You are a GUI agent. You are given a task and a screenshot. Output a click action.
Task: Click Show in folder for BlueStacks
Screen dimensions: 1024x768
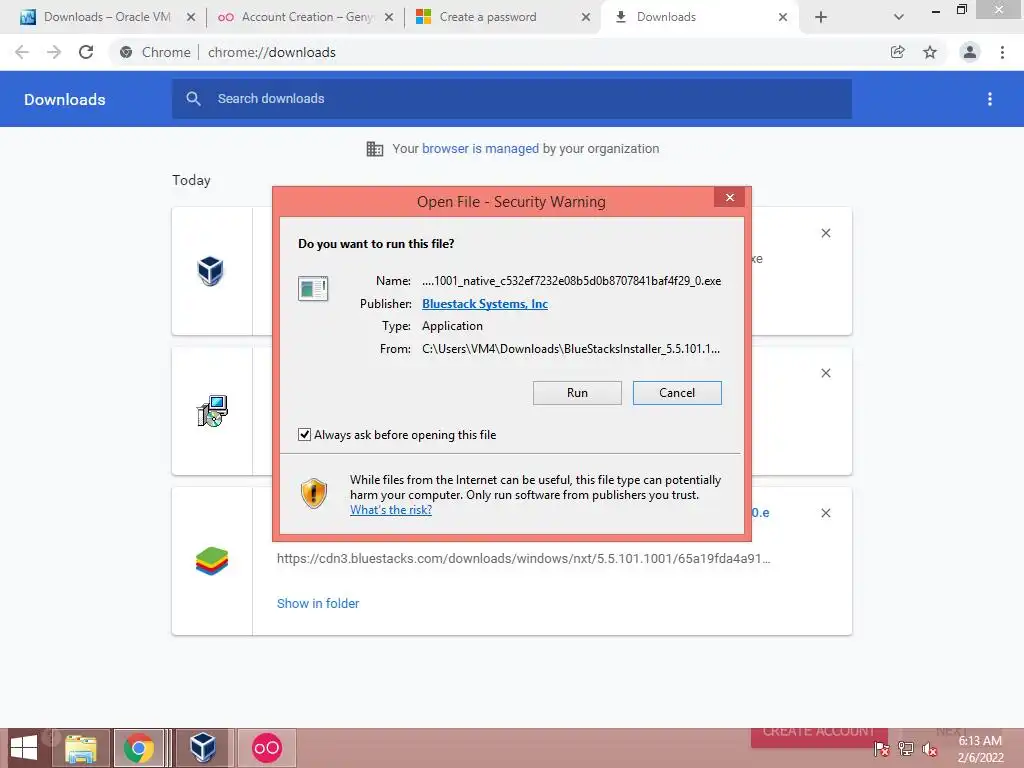coord(318,603)
